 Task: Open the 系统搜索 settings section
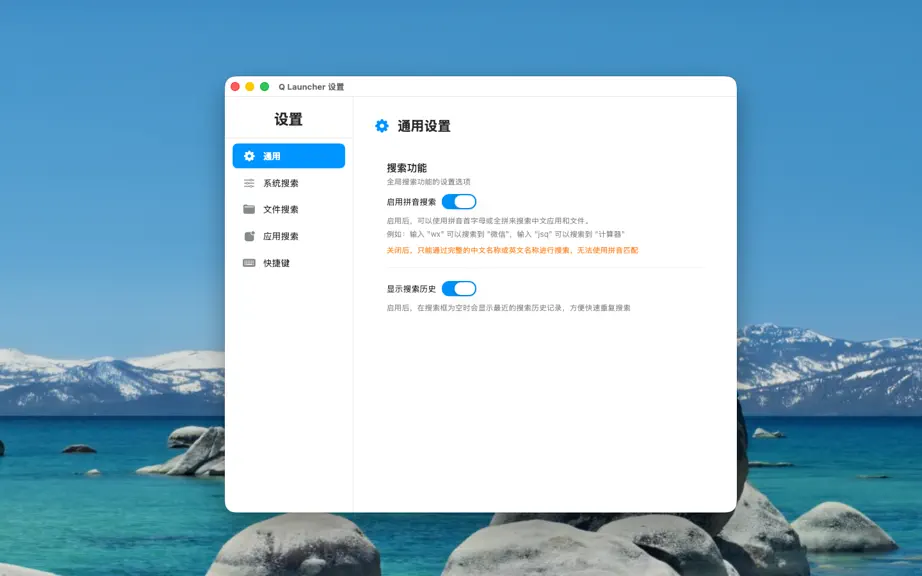pos(289,183)
